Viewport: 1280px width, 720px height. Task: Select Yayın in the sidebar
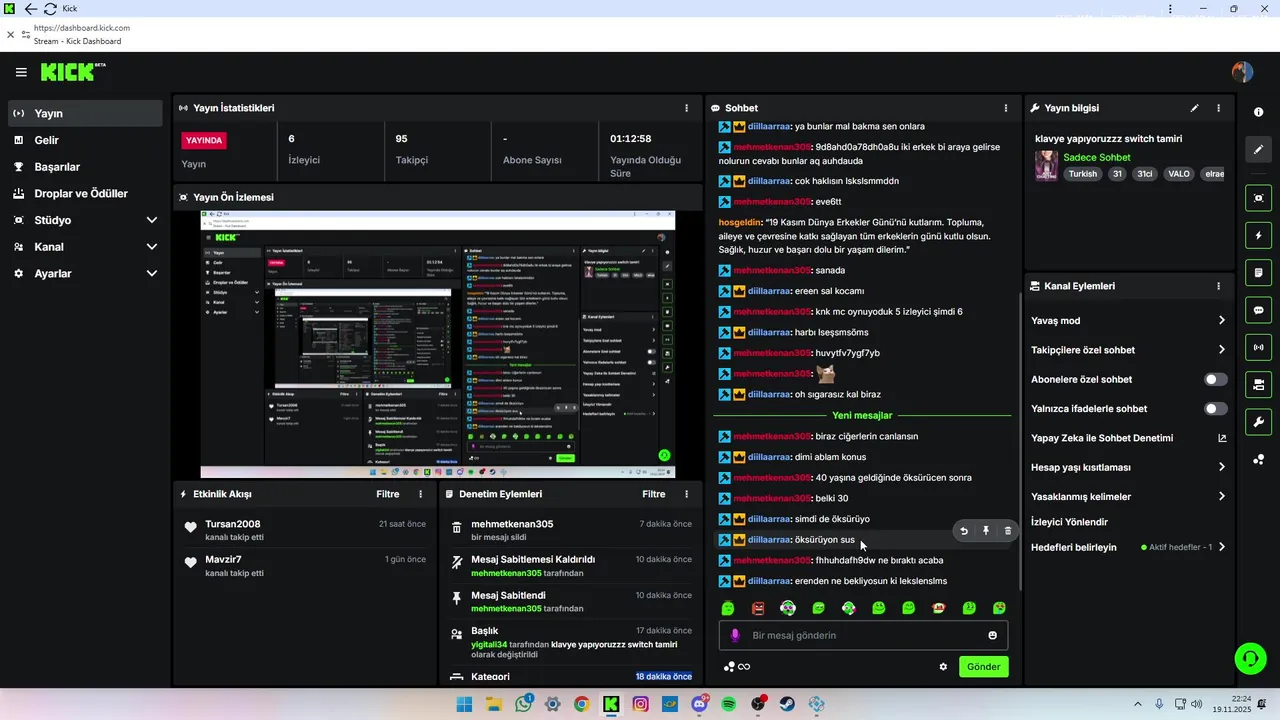pyautogui.click(x=85, y=114)
